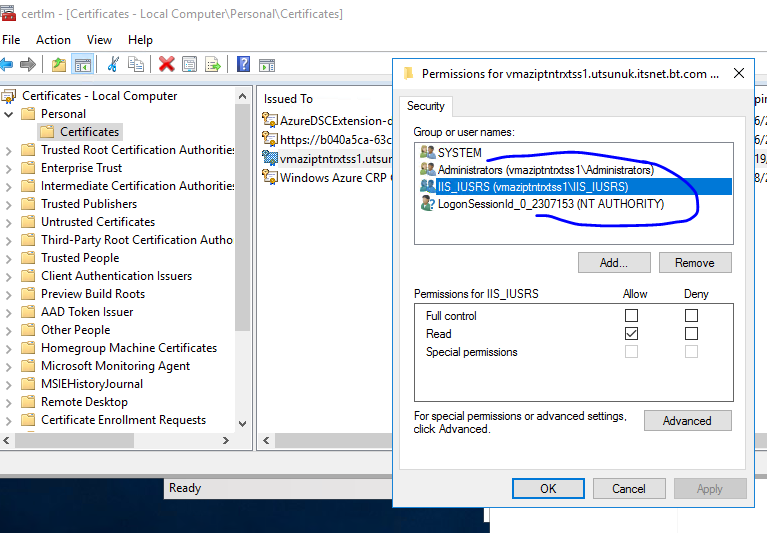Click the Windows Azure CRP certificate icon

(x=270, y=177)
